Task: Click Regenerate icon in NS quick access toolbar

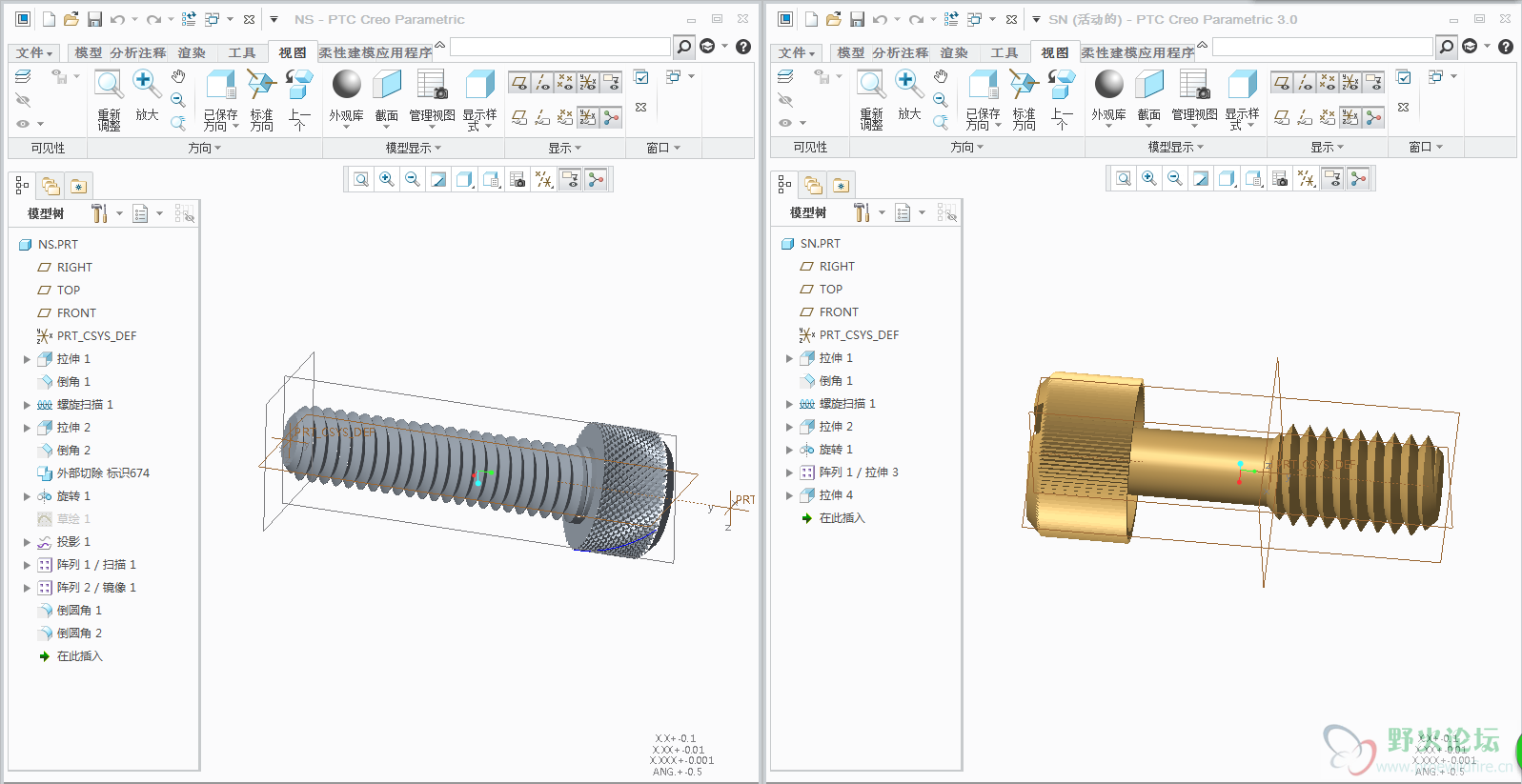Action: [189, 19]
